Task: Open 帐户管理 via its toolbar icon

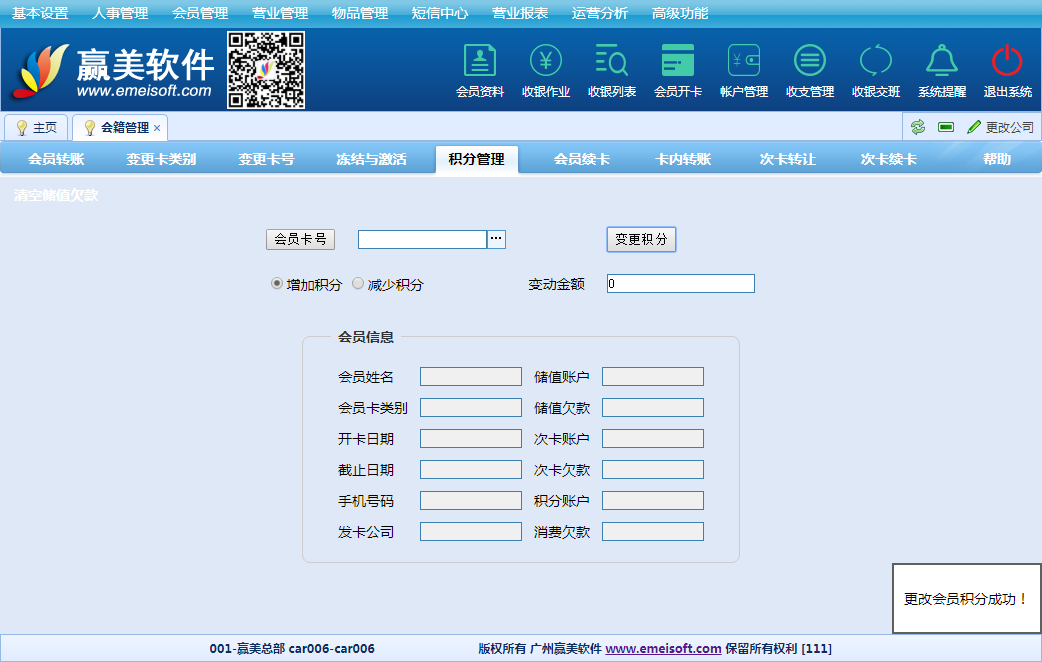Action: point(744,70)
